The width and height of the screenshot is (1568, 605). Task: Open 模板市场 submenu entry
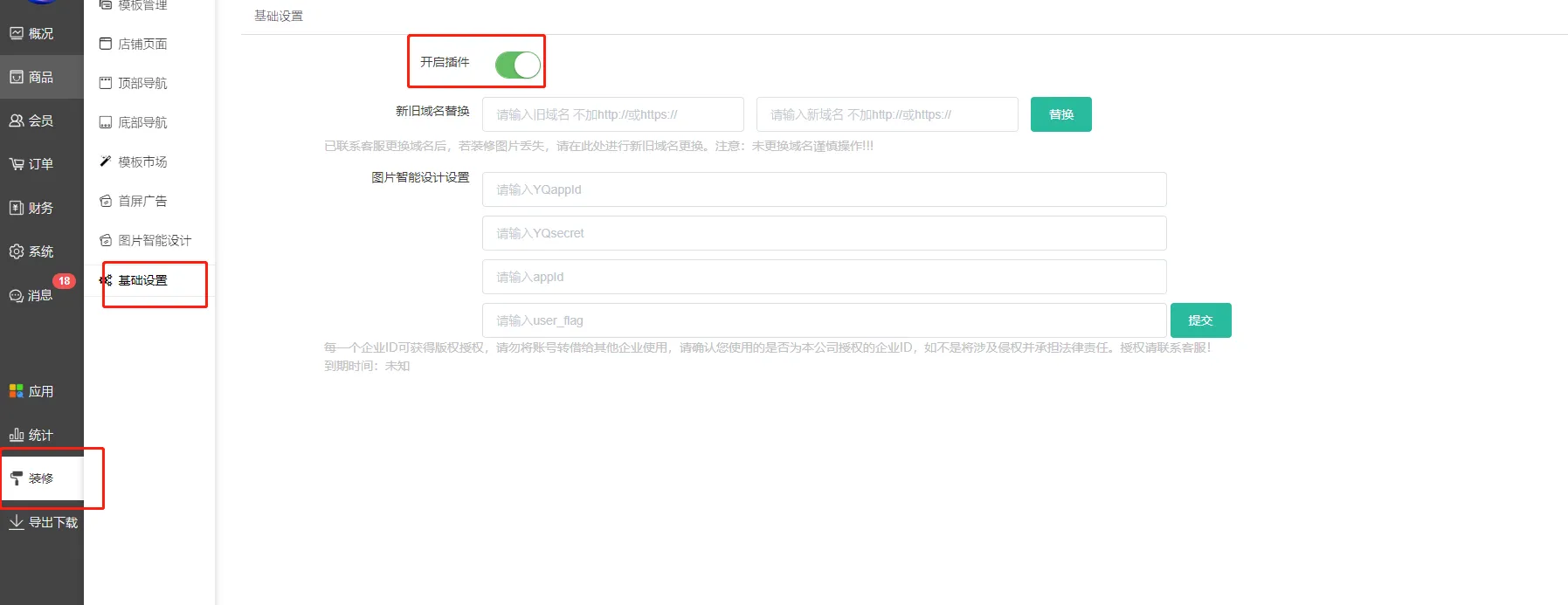(142, 162)
